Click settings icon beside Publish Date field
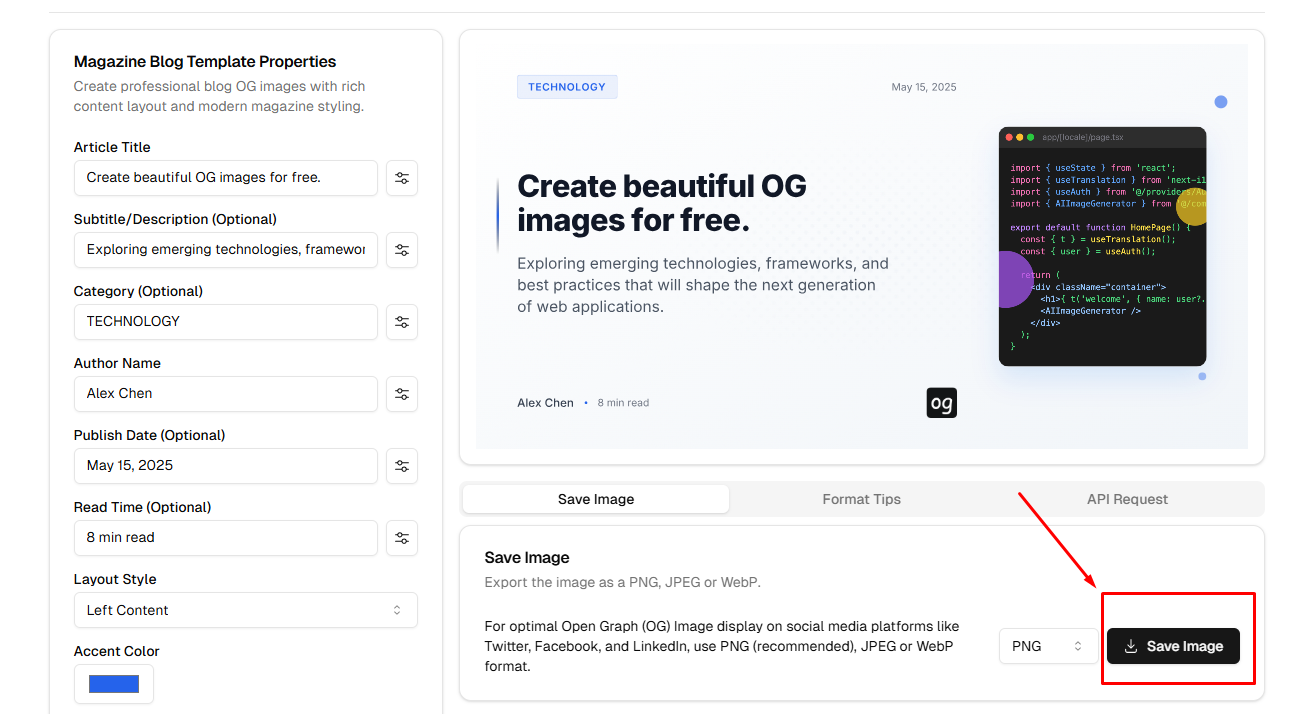This screenshot has height=714, width=1296. click(x=402, y=466)
